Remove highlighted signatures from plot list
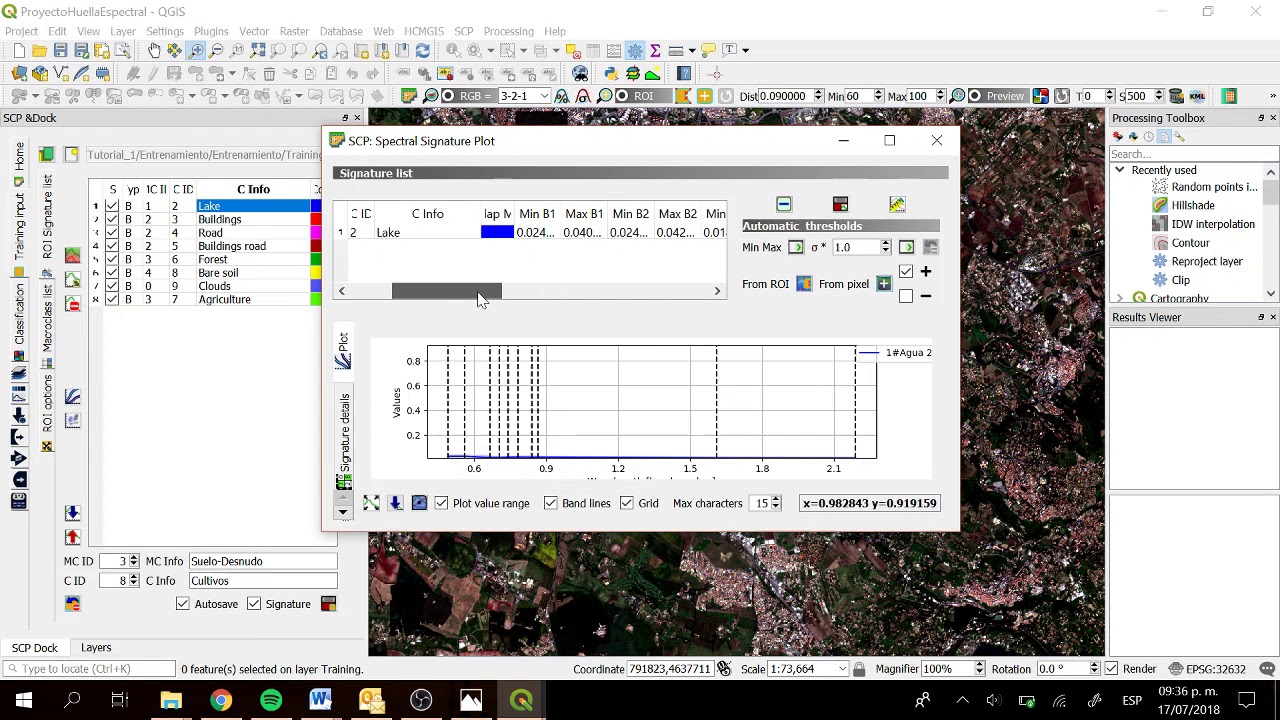1280x720 pixels. click(x=784, y=204)
